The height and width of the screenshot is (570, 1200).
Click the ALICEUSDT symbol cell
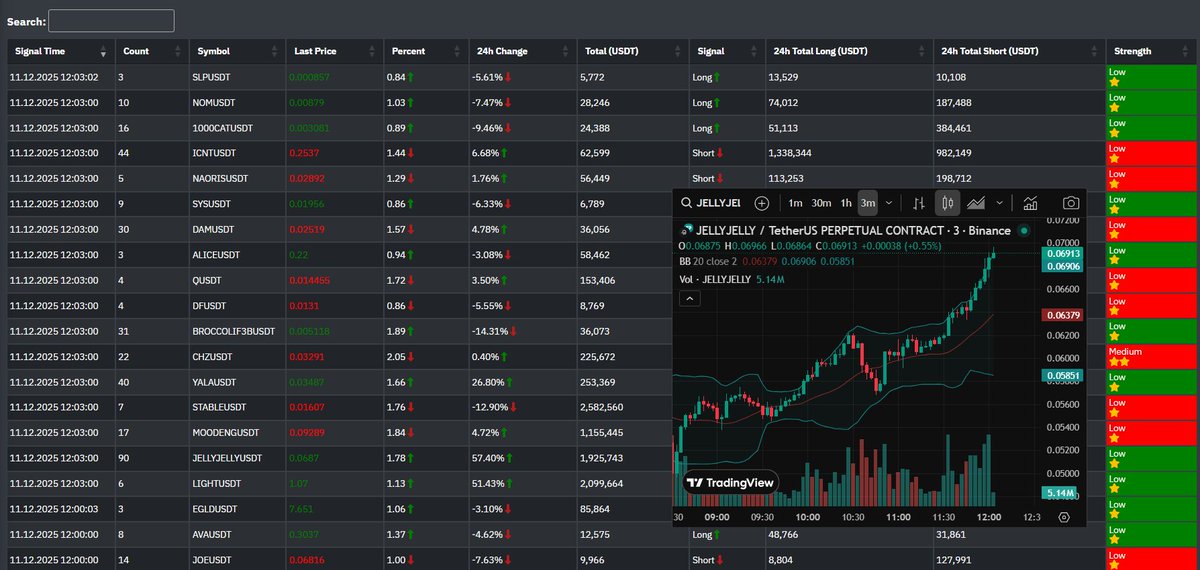coord(236,254)
